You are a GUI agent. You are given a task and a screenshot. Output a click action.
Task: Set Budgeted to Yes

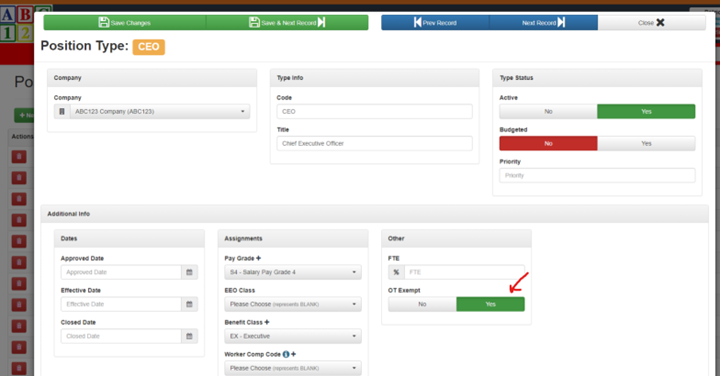[646, 144]
